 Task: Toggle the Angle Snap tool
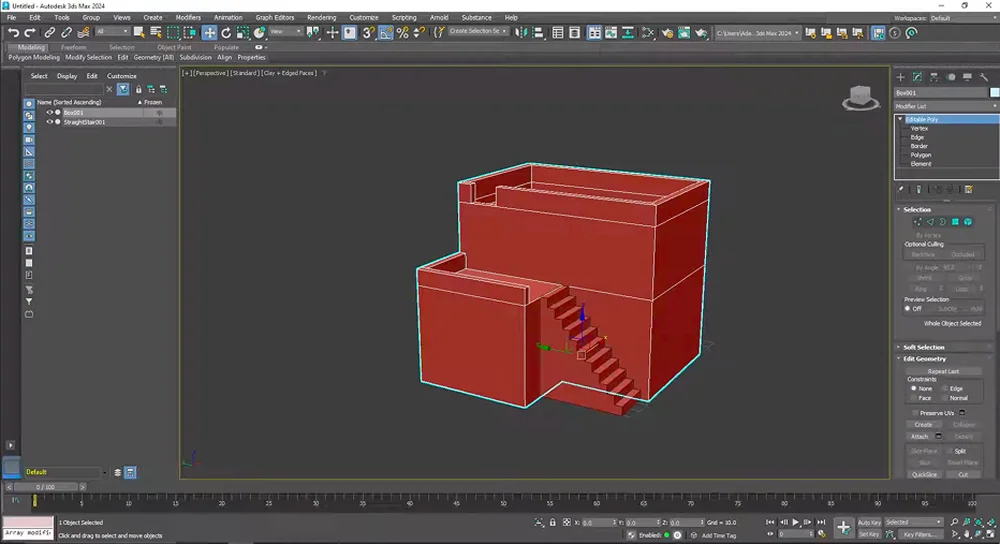pyautogui.click(x=385, y=32)
